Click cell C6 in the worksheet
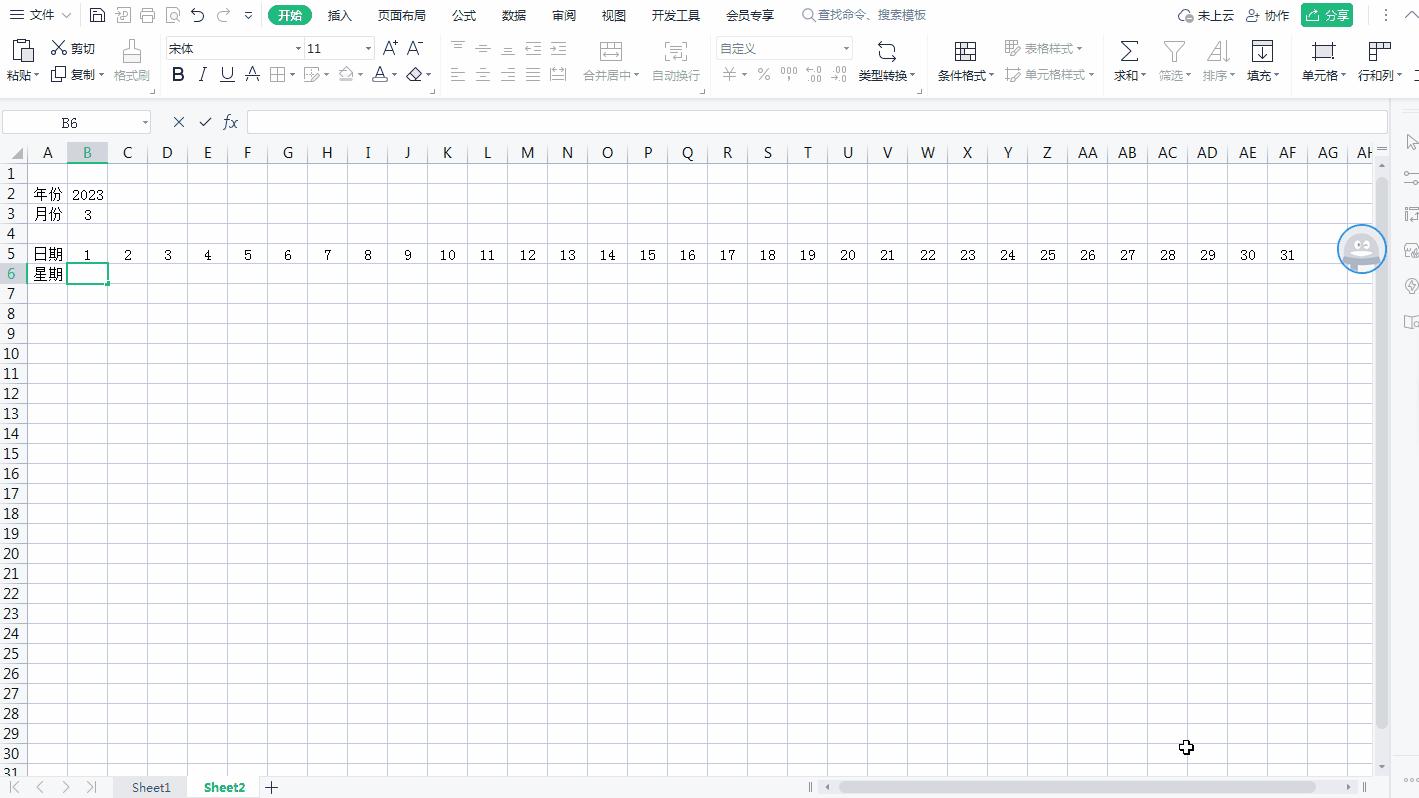1419x798 pixels. point(127,273)
